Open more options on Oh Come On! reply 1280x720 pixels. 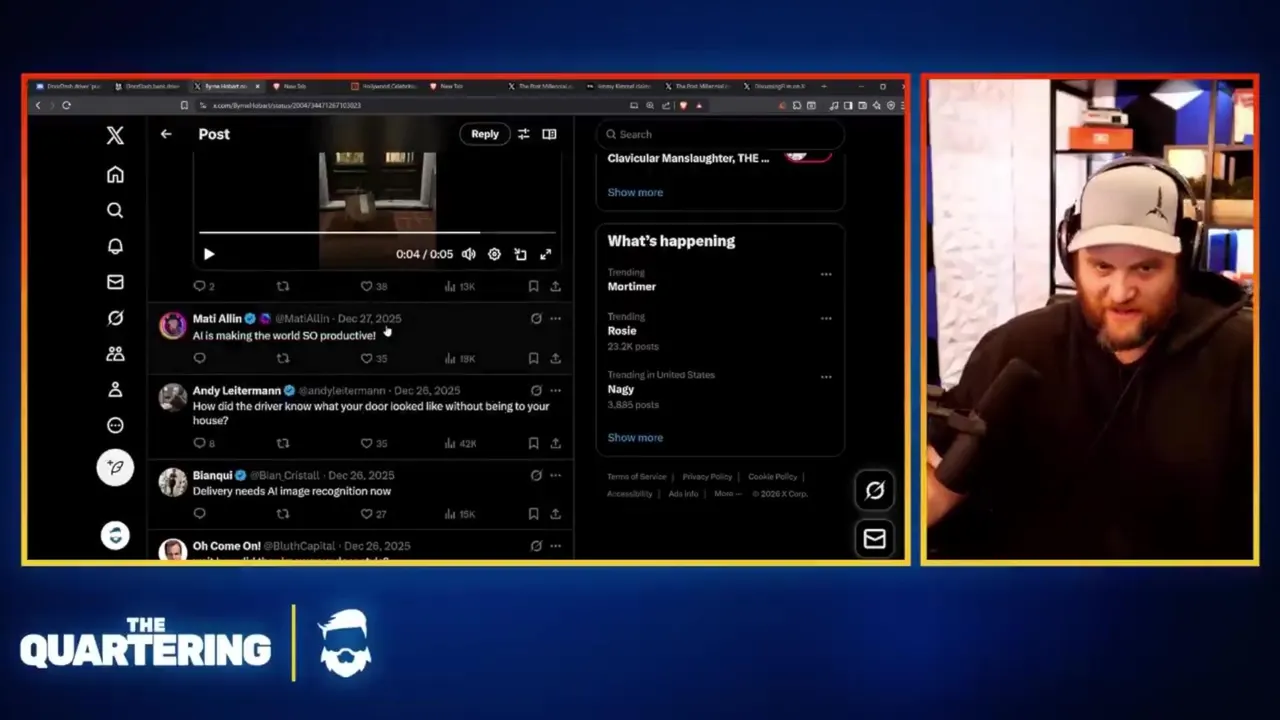(x=555, y=546)
